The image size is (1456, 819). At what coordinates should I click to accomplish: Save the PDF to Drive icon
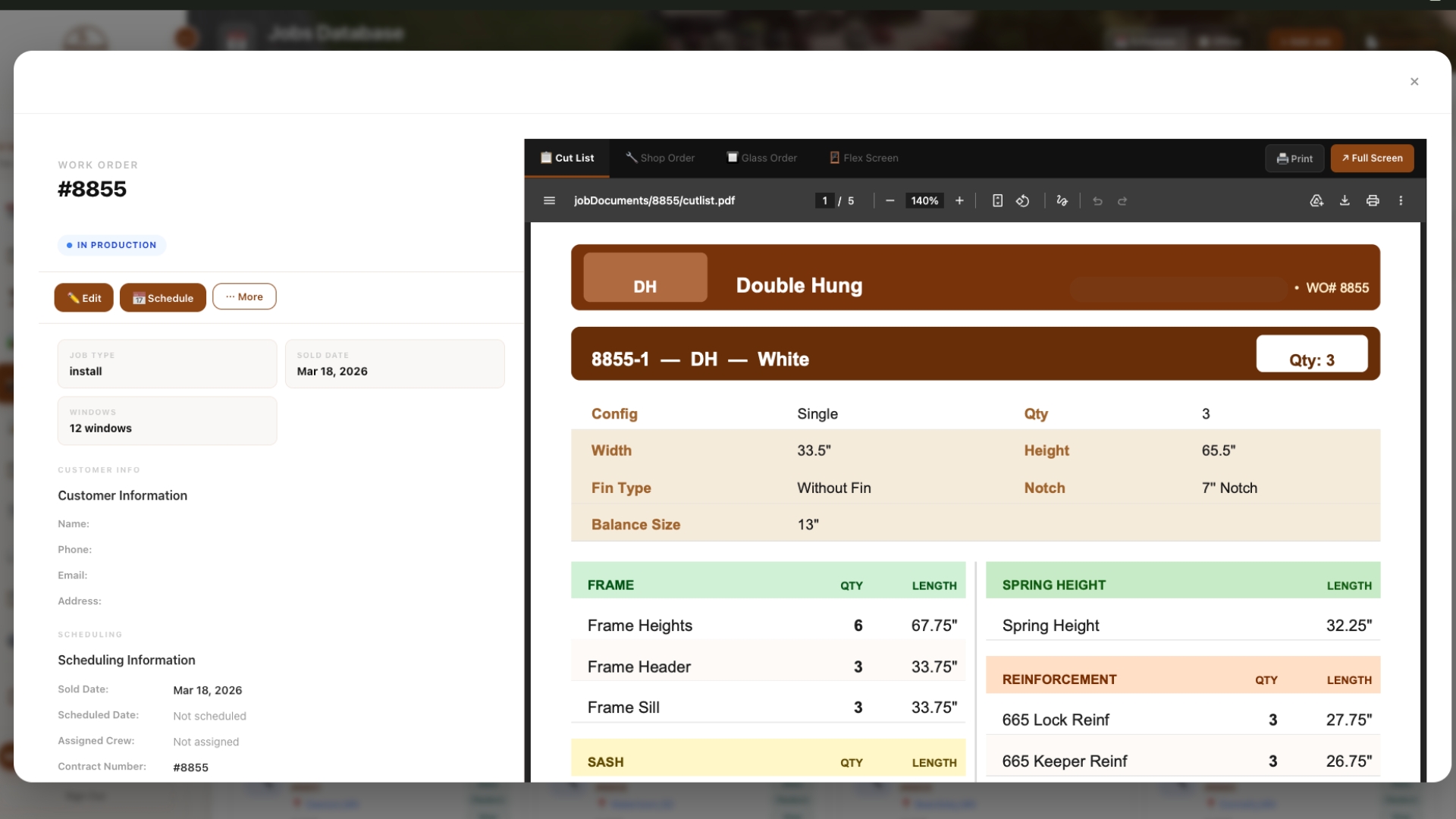click(x=1316, y=201)
